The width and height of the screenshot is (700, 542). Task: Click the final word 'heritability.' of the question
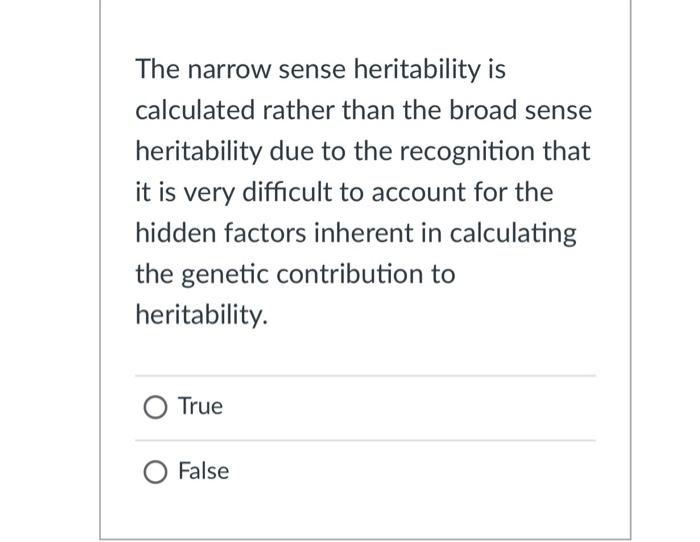tap(202, 315)
